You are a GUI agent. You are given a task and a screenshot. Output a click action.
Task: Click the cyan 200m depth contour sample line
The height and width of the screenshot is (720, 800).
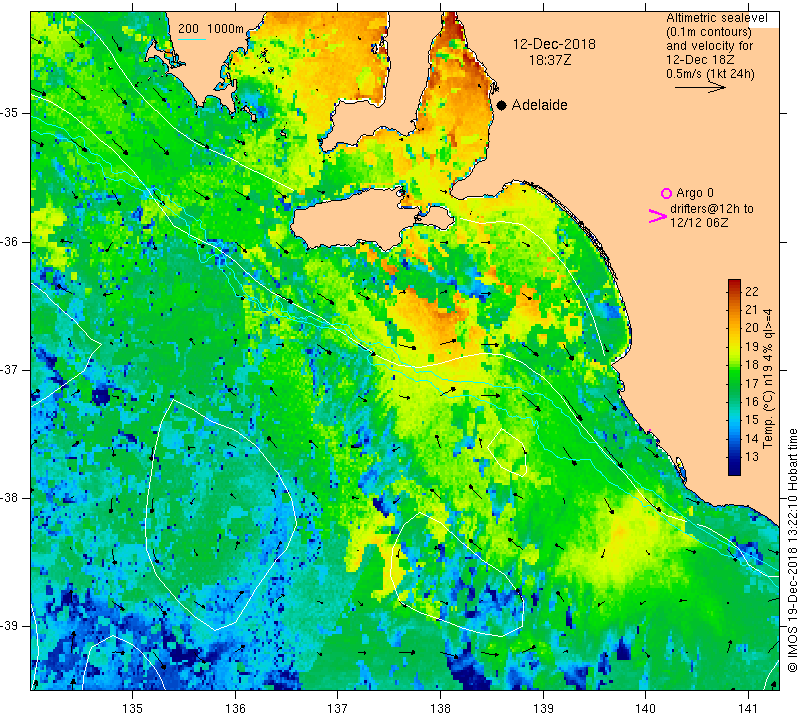pyautogui.click(x=192, y=39)
